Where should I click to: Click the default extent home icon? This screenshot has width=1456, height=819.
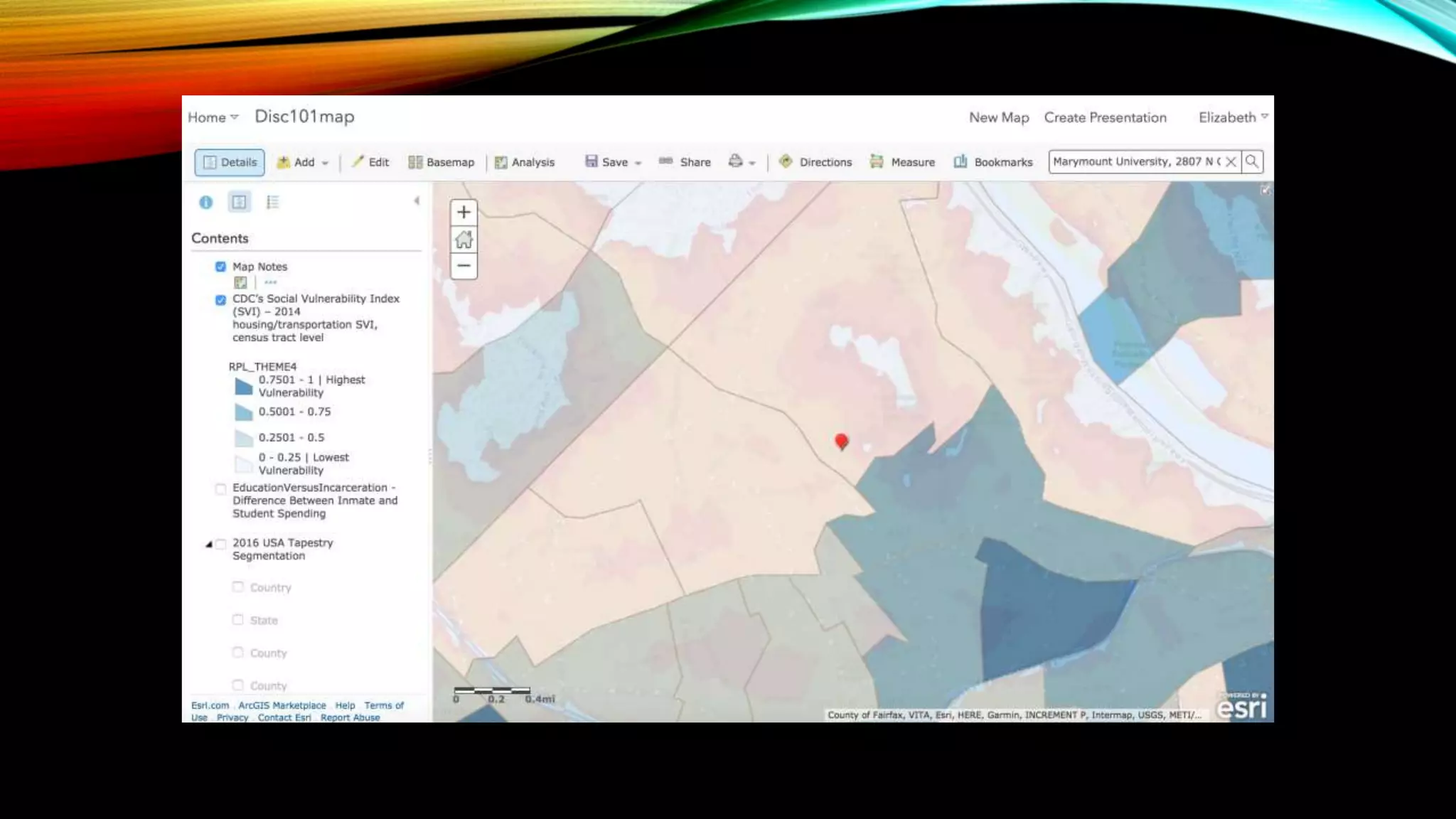464,240
